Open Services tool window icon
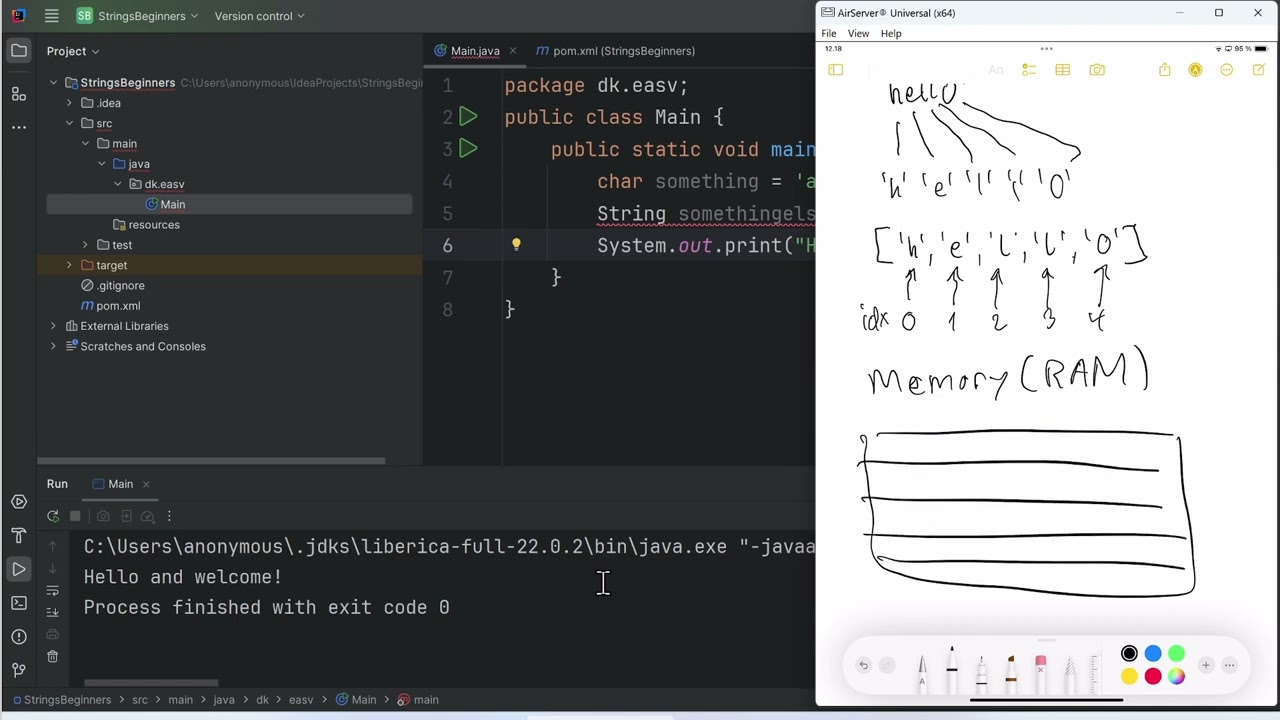The width and height of the screenshot is (1280, 720). [x=19, y=502]
